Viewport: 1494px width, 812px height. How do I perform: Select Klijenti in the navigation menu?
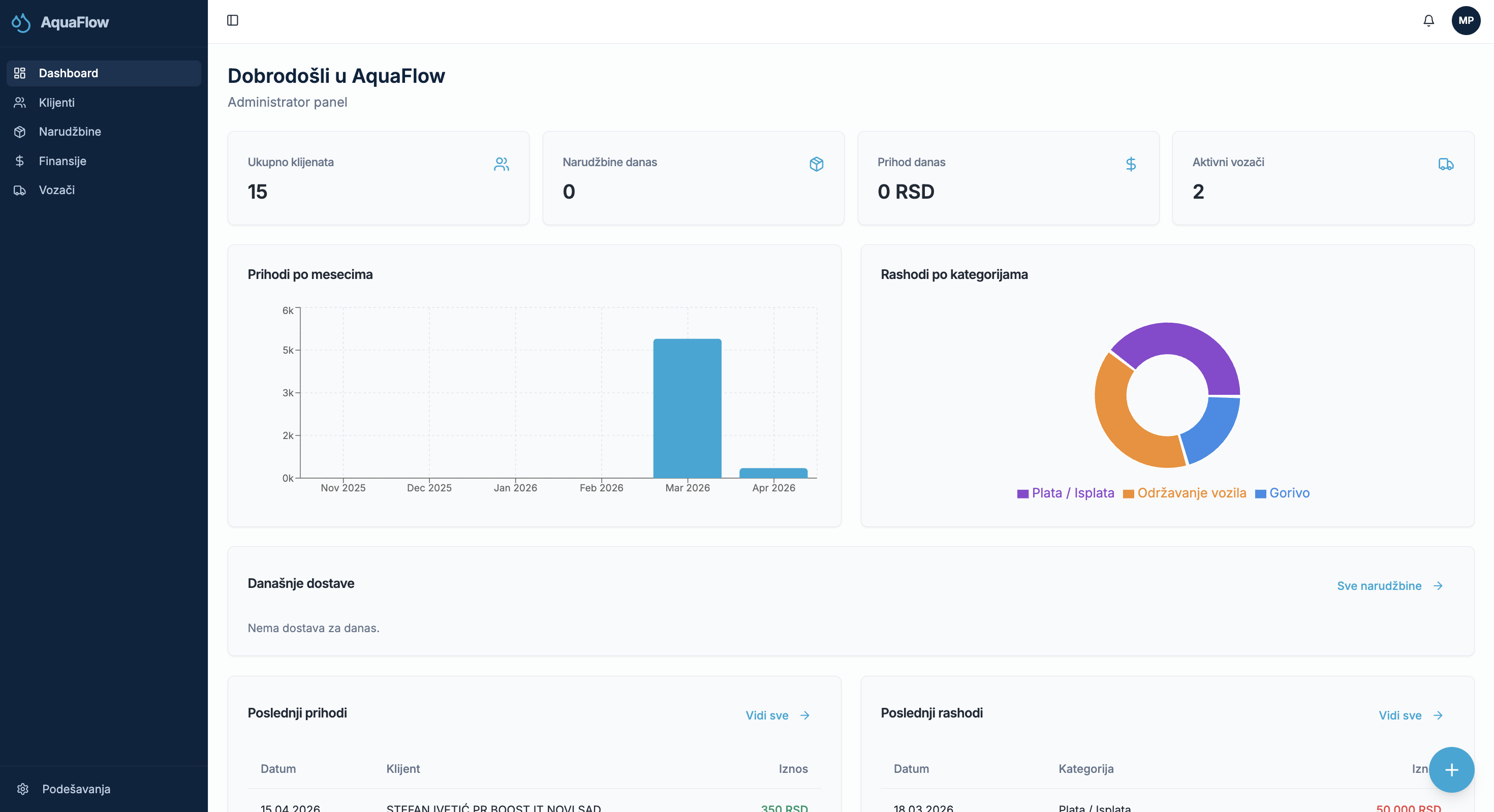pyautogui.click(x=56, y=102)
